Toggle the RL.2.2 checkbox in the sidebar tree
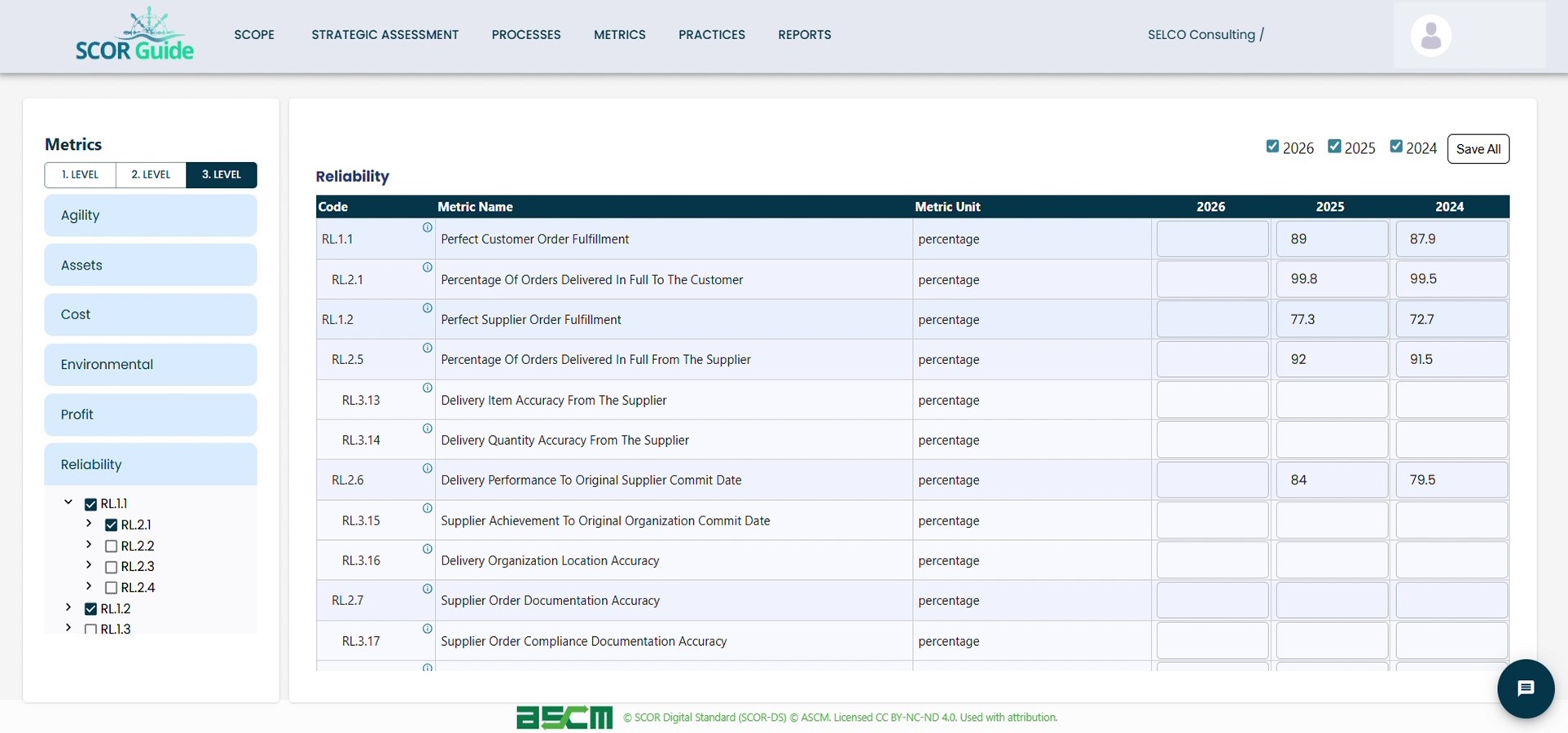This screenshot has width=1568, height=733. tap(112, 546)
